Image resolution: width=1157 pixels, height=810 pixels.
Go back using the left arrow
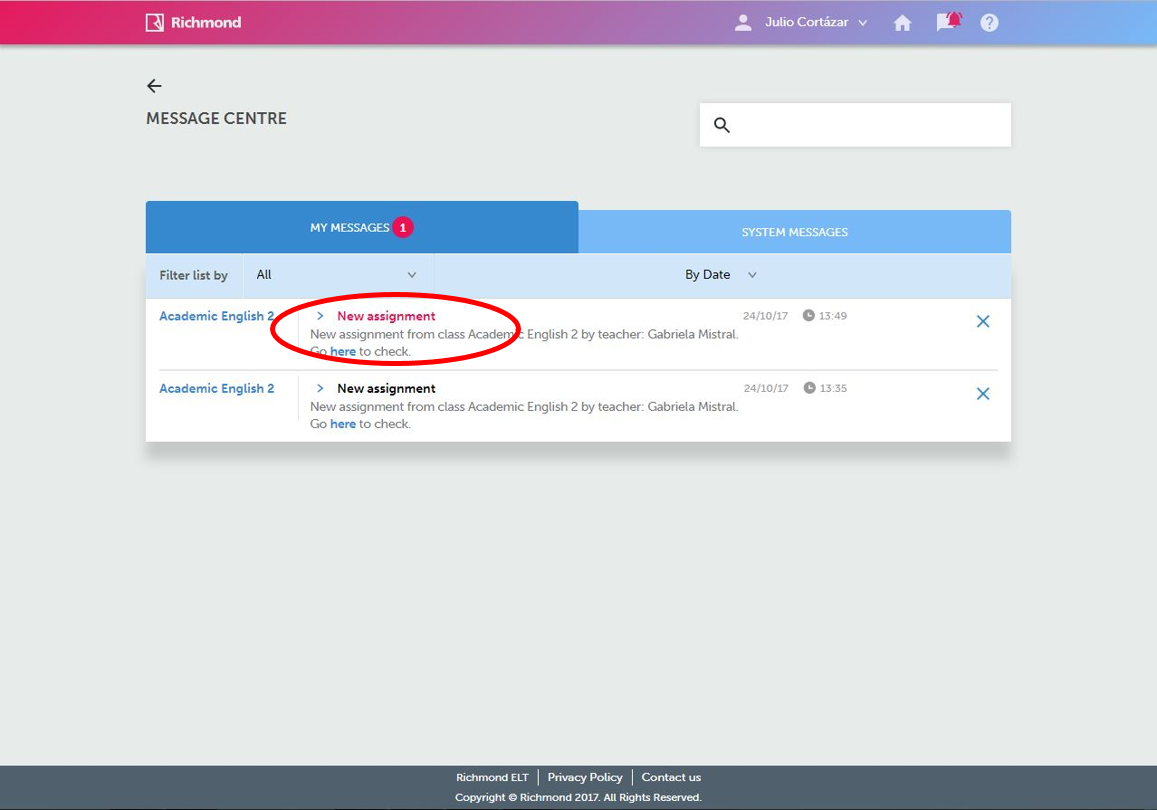(x=154, y=86)
